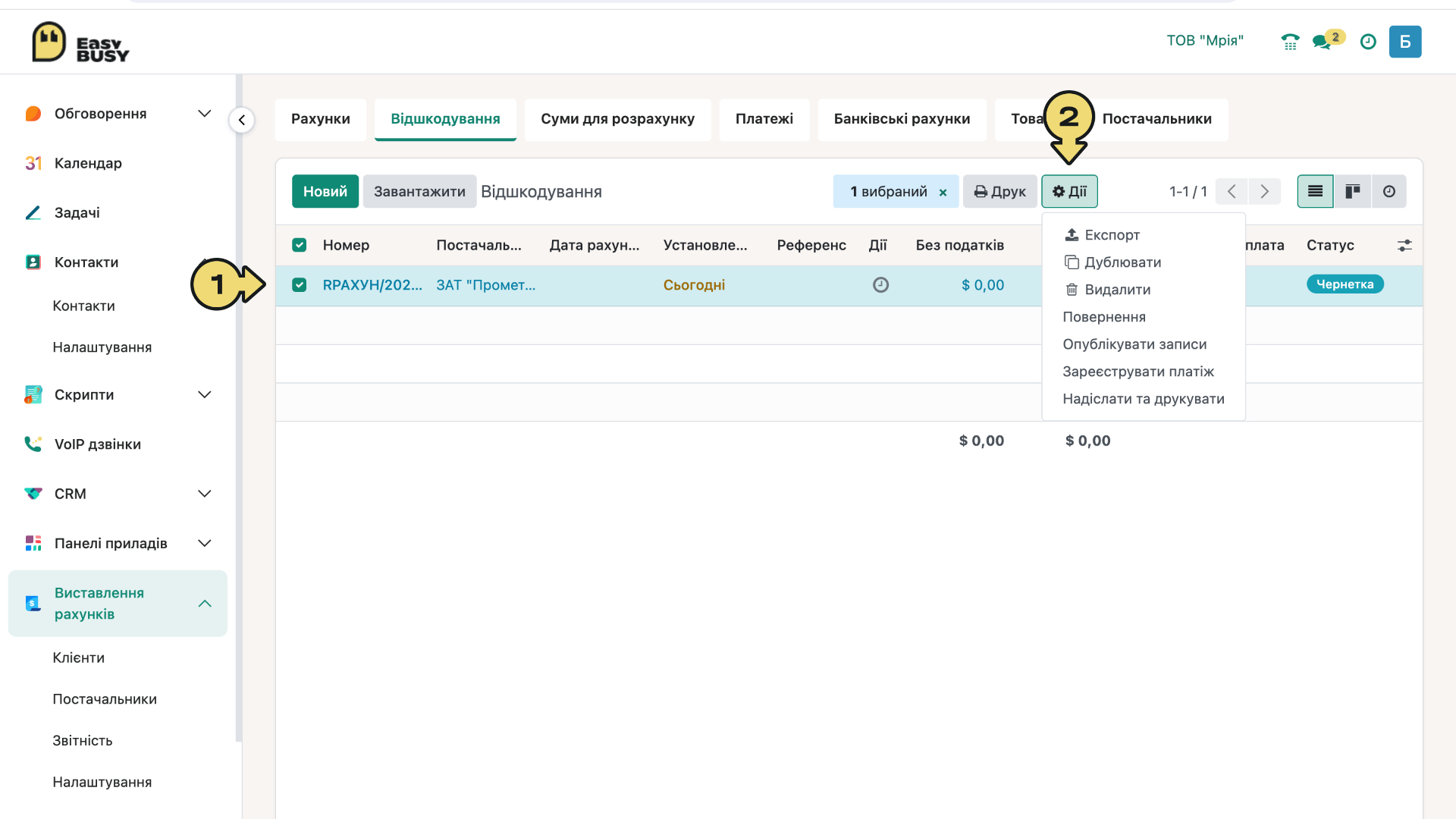The height and width of the screenshot is (819, 1456).
Task: Open Банківські рахунки tab
Action: (x=902, y=119)
